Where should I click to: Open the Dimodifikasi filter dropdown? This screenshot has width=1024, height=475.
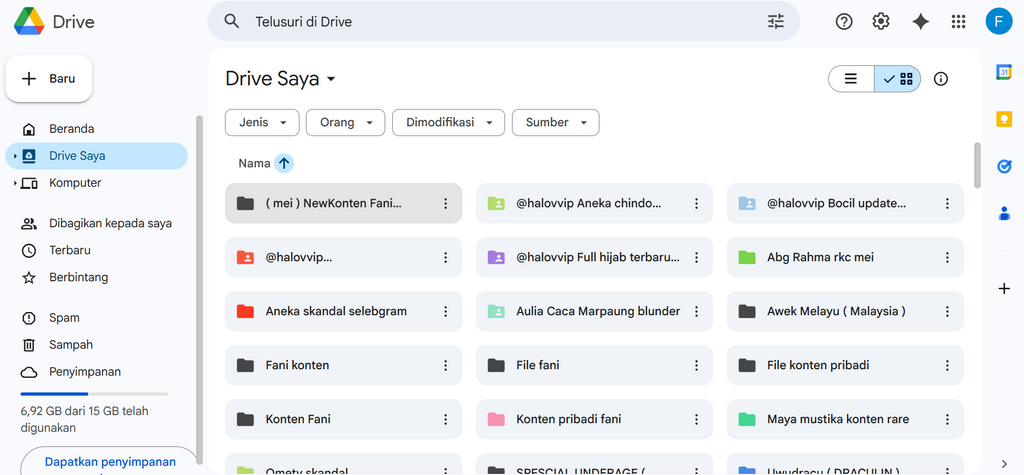click(448, 122)
